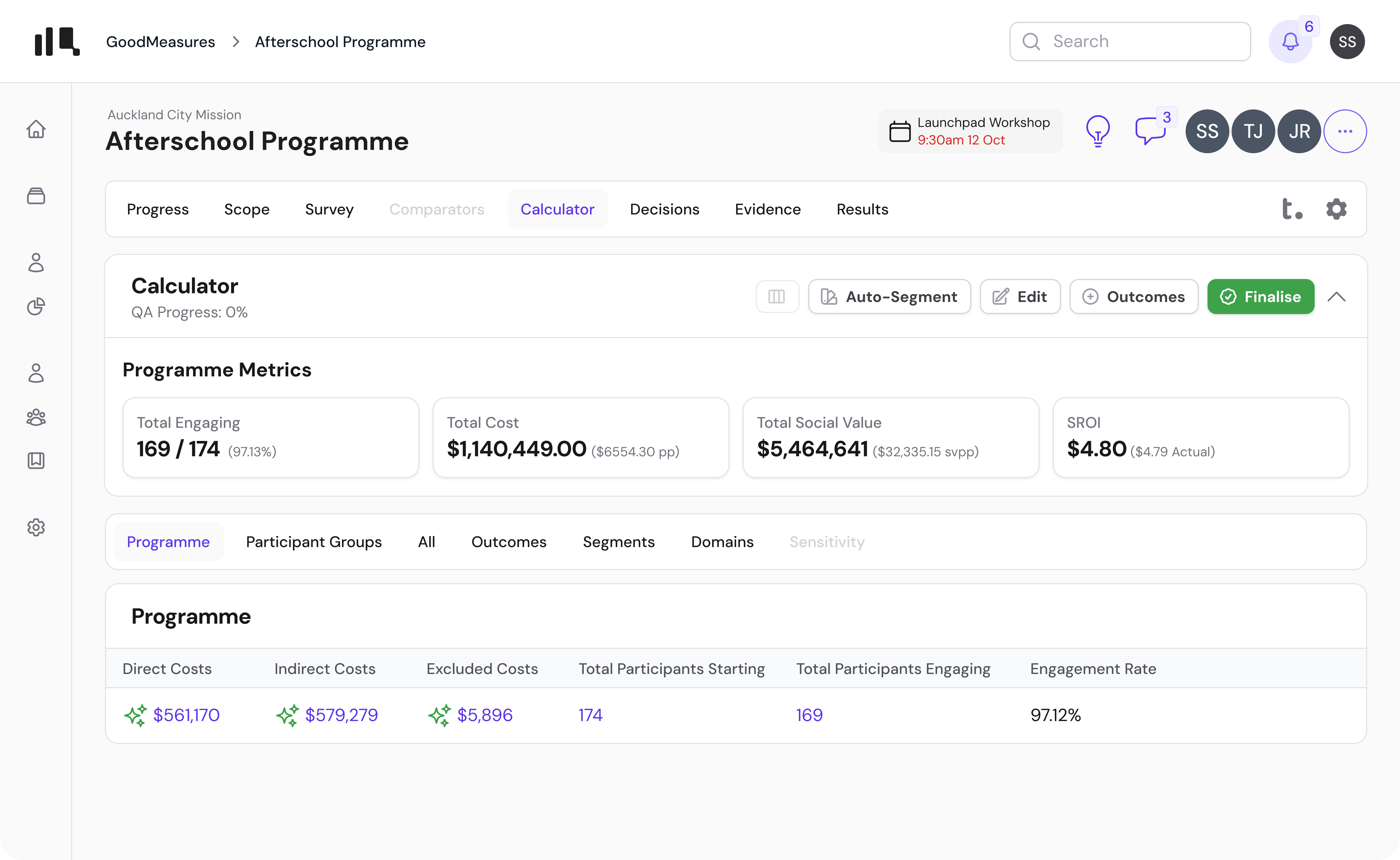
Task: Open the gear settings in tab bar
Action: [x=1336, y=209]
